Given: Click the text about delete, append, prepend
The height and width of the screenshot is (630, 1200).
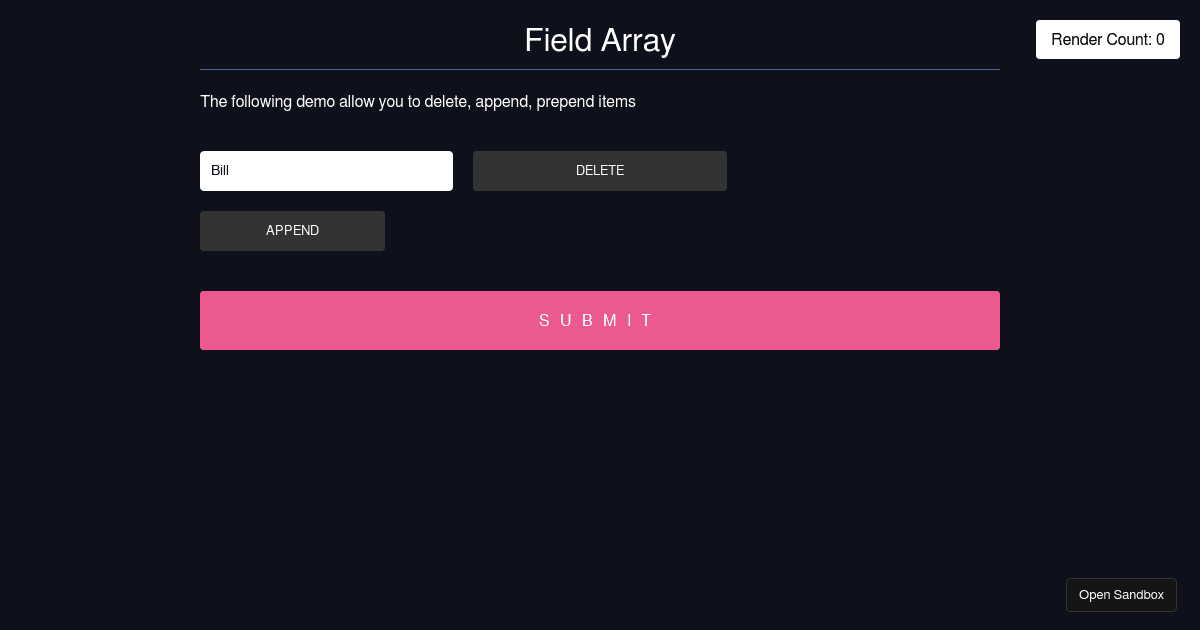Looking at the screenshot, I should point(418,102).
